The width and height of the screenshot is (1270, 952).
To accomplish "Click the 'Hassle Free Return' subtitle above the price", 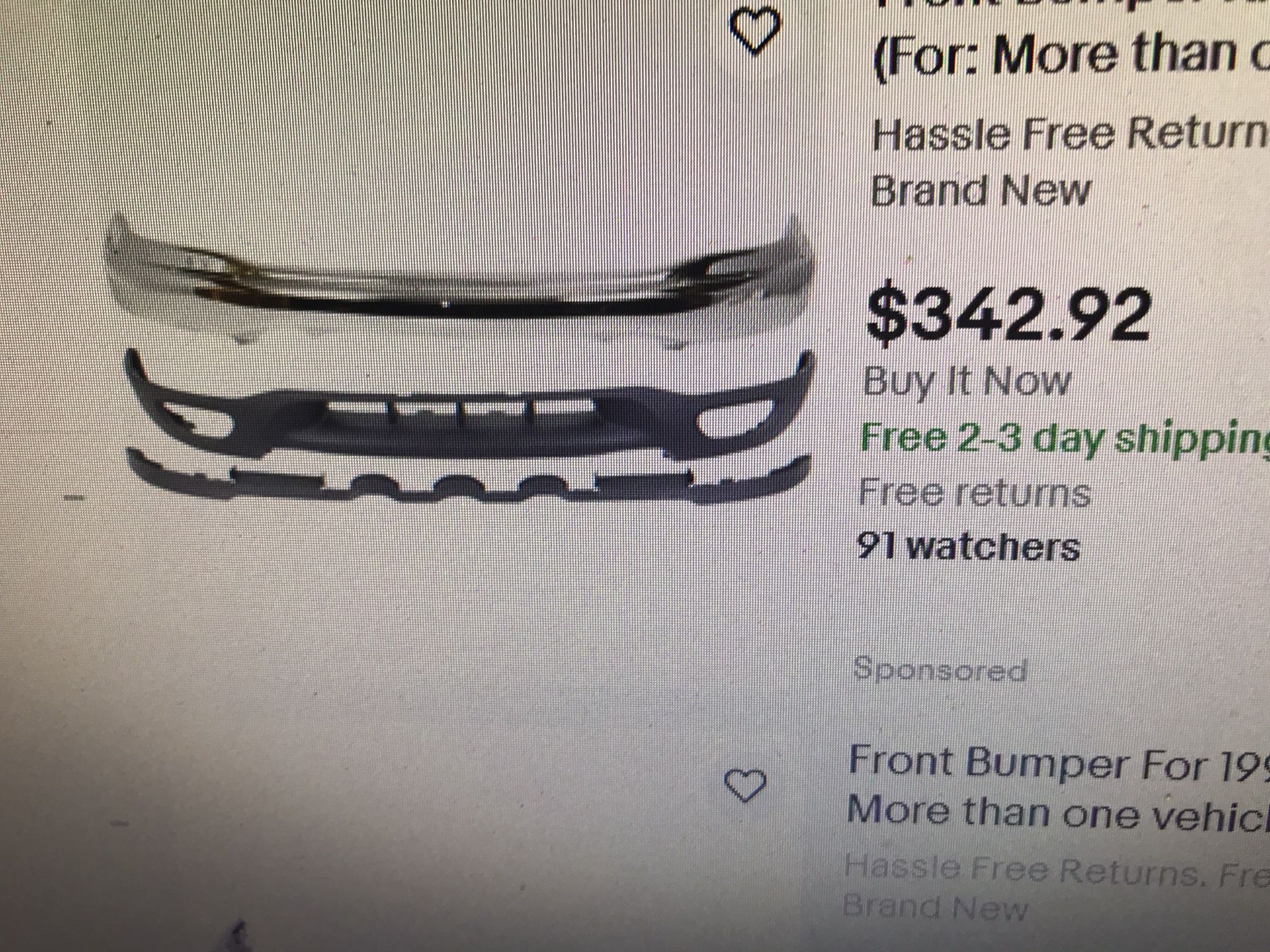I will 1070,134.
